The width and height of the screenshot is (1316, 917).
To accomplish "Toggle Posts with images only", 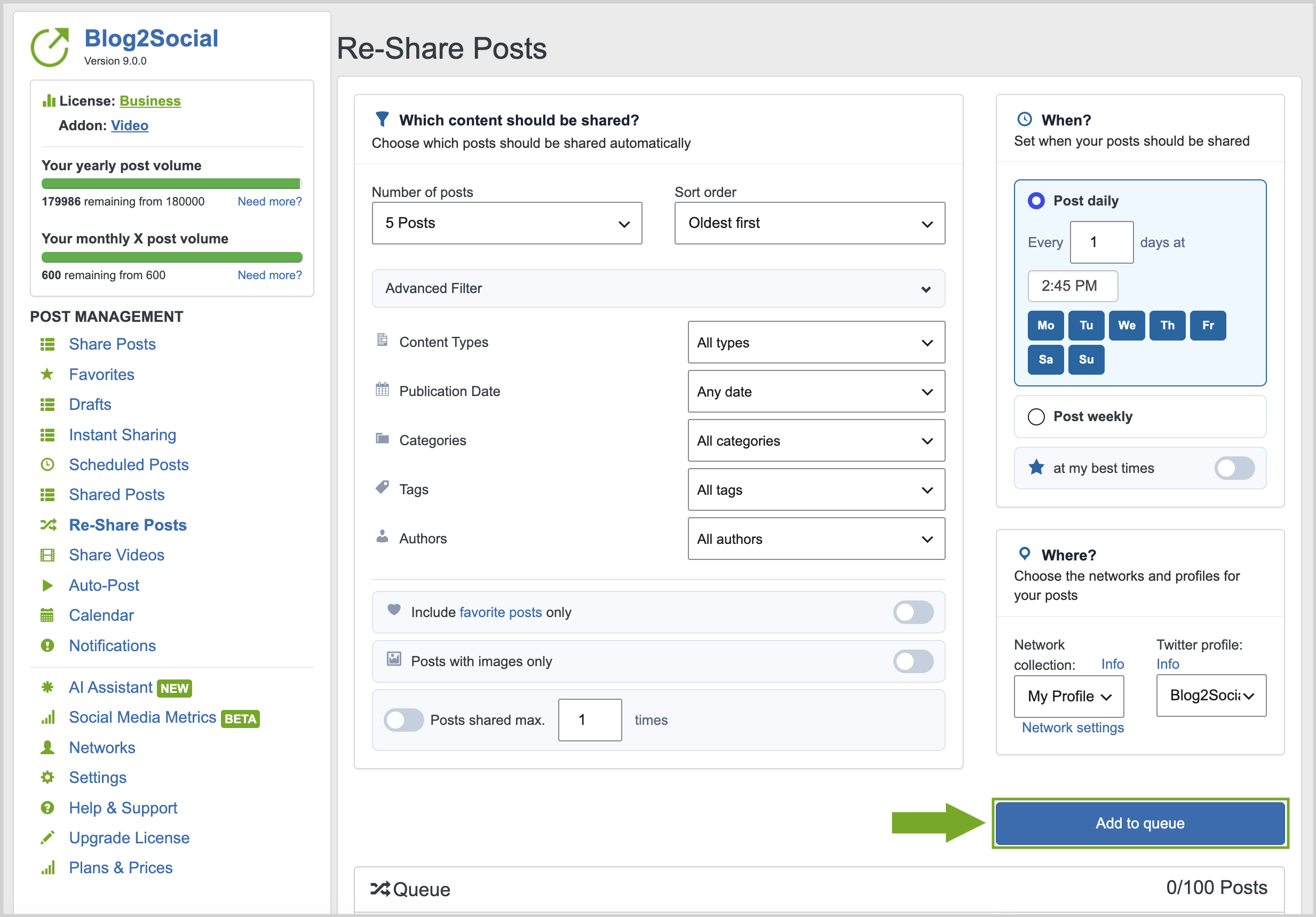I will point(913,661).
